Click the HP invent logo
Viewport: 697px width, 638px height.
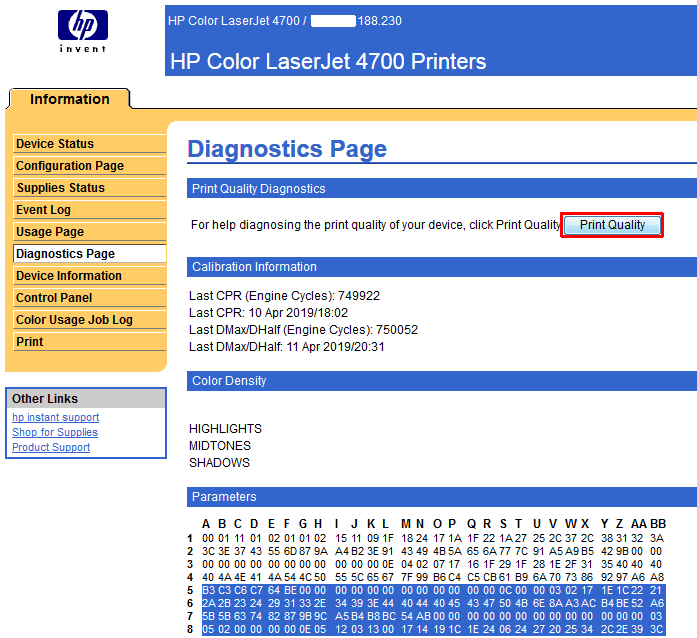(83, 31)
